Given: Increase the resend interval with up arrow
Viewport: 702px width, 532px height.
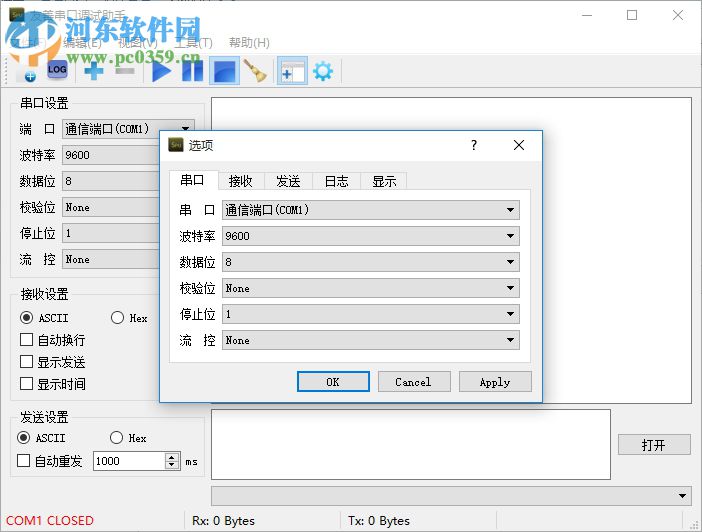Looking at the screenshot, I should click(172, 457).
